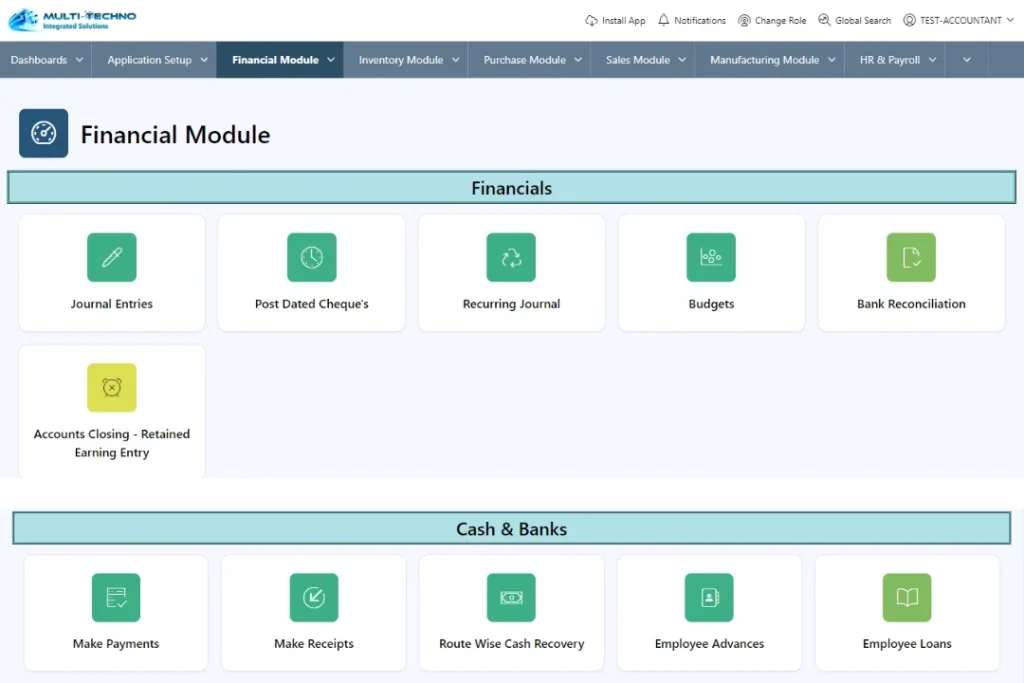
Task: Open the Recurring Journal recycle icon
Action: point(511,257)
